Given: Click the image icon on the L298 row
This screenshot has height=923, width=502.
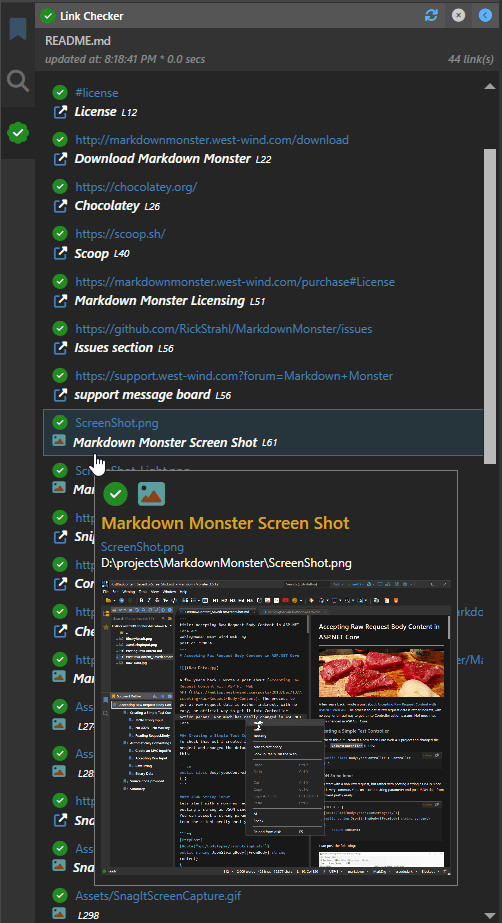Looking at the screenshot, I should coord(59,914).
